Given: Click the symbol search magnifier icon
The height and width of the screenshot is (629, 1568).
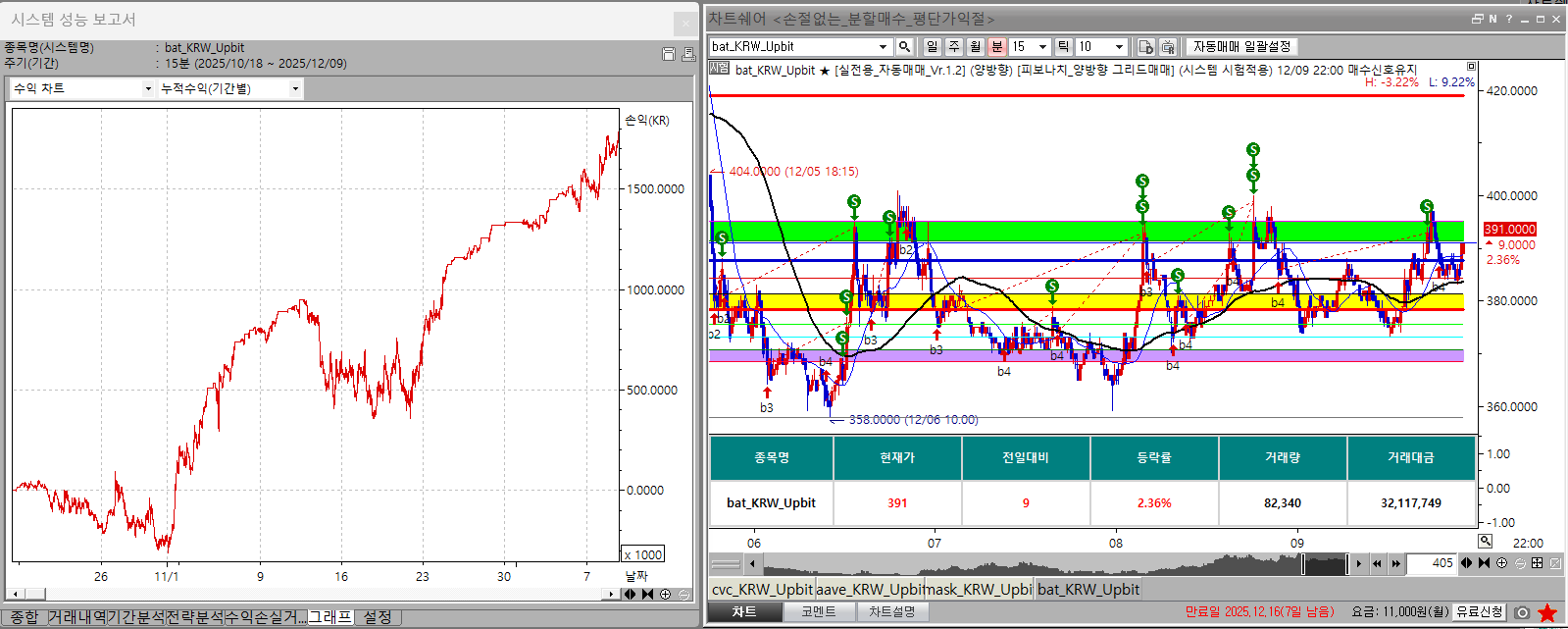Looking at the screenshot, I should (904, 46).
